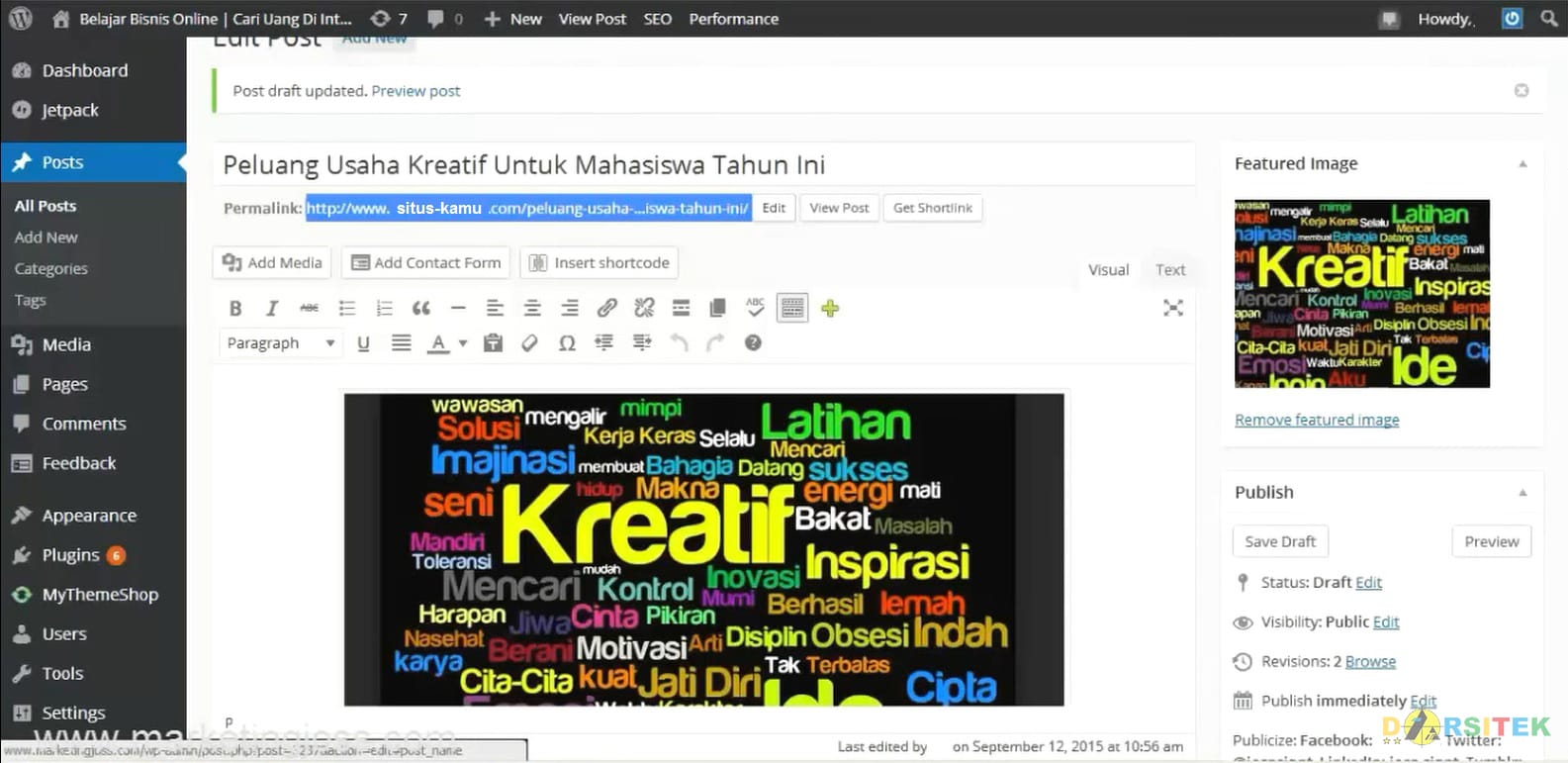Insert Read More tag
The width and height of the screenshot is (1568, 763).
pyautogui.click(x=681, y=308)
